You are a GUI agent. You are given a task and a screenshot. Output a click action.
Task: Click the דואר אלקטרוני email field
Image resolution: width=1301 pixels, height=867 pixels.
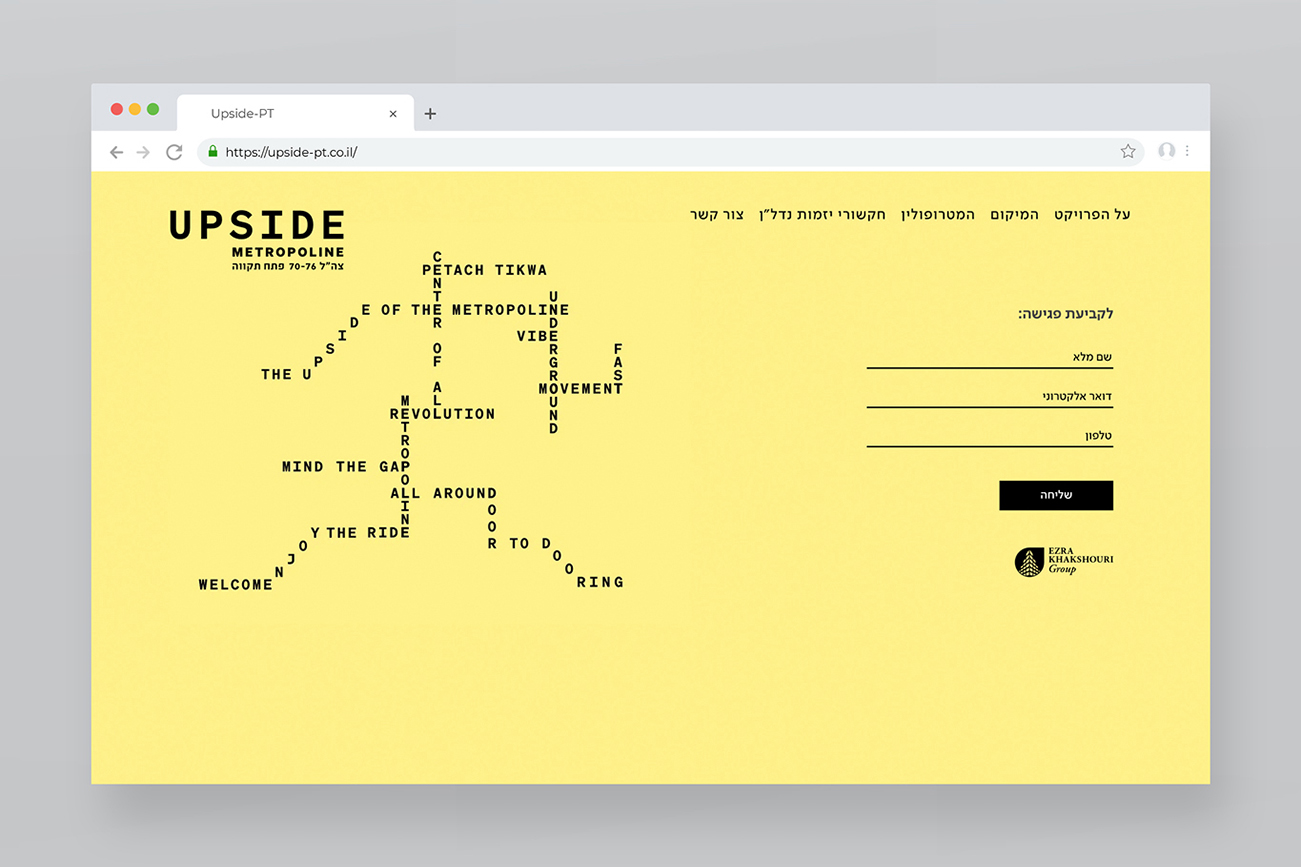pyautogui.click(x=990, y=396)
